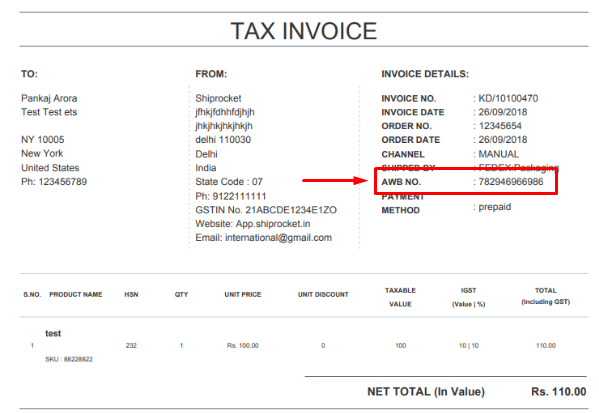Click the TAXABLE VALUE column header
This screenshot has height=413, width=599.
tap(400, 297)
